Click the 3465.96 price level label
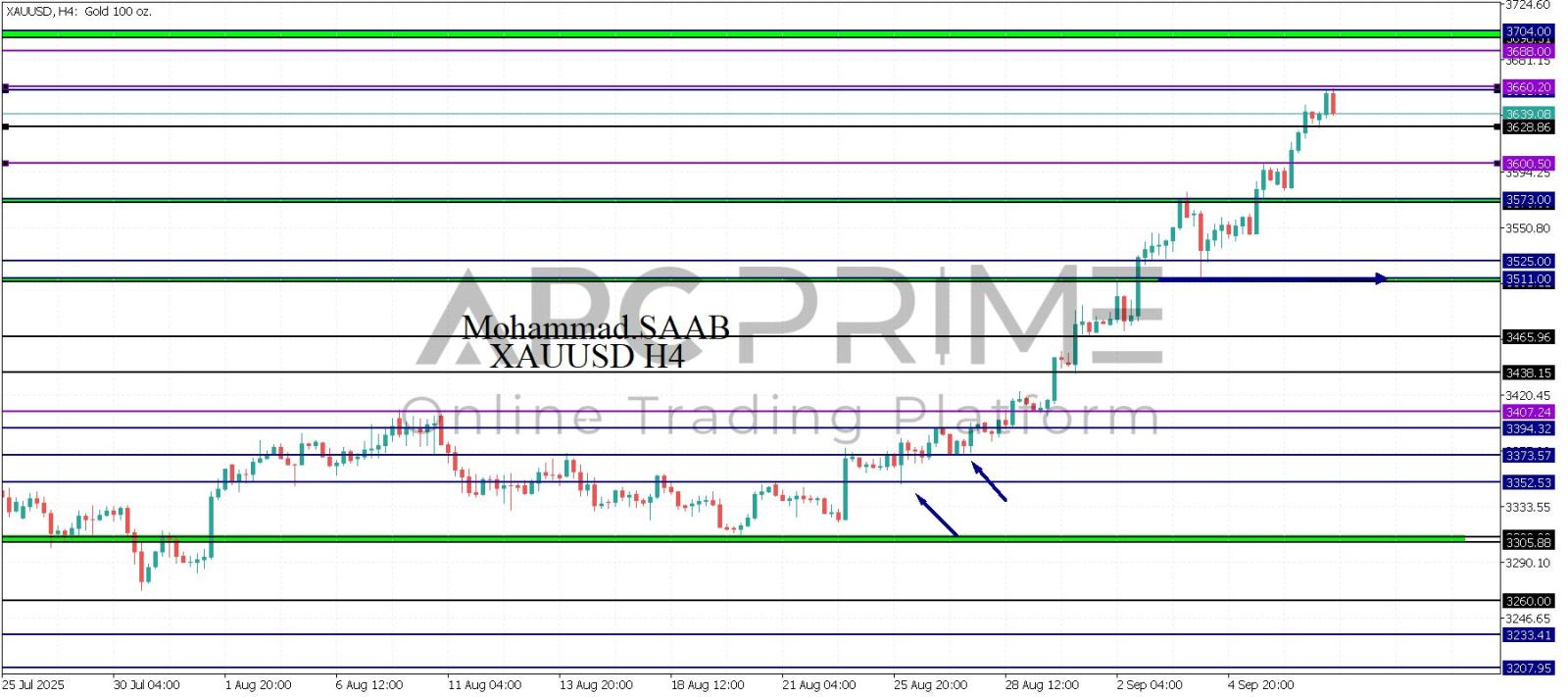 1528,336
